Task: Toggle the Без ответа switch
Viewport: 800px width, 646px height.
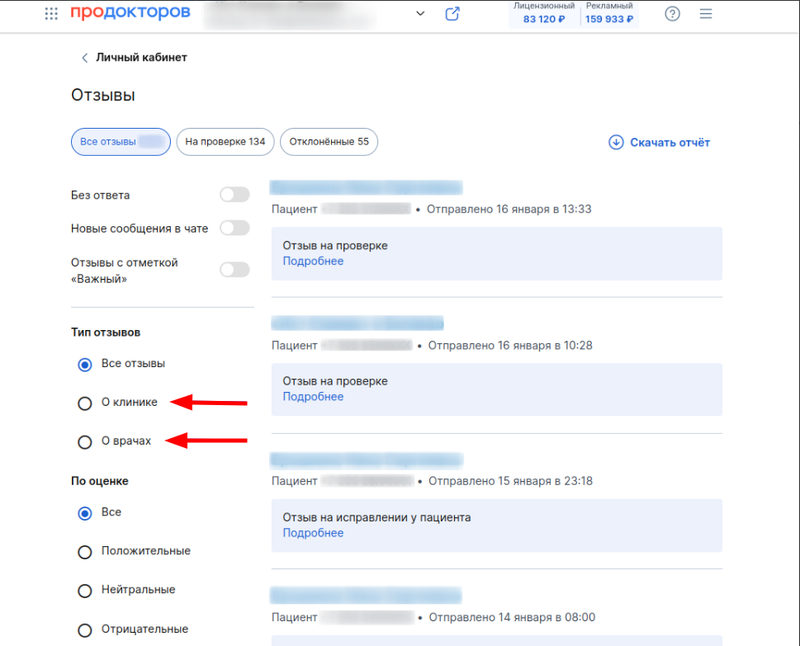Action: tap(234, 195)
